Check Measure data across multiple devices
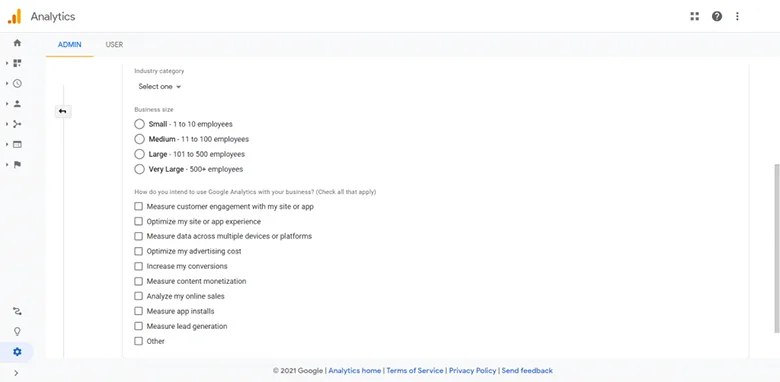 pos(138,236)
